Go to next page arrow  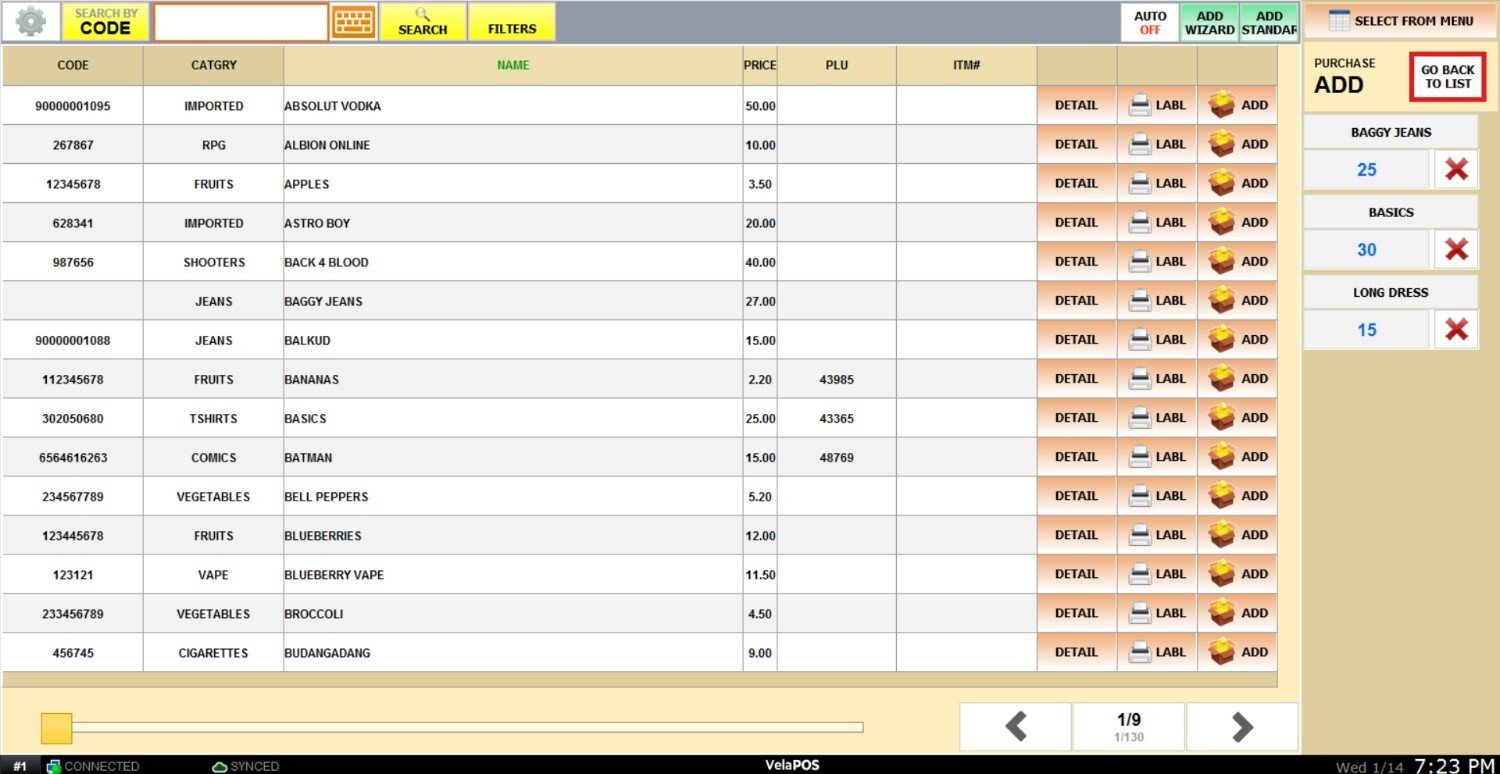1242,727
